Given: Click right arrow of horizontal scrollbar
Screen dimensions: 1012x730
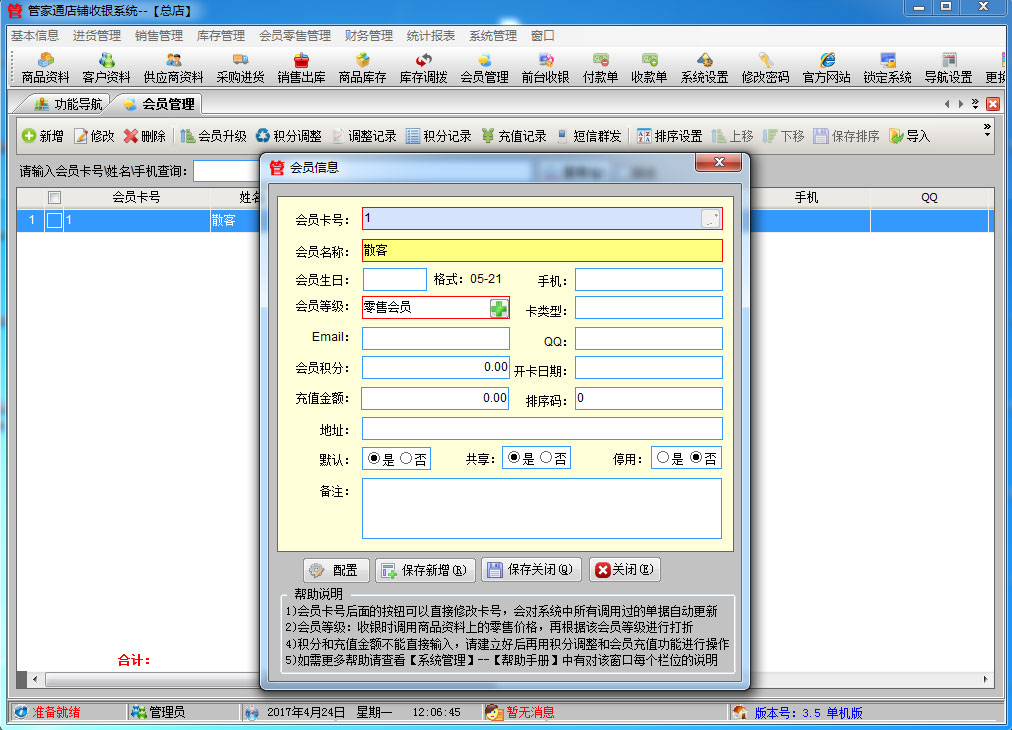Looking at the screenshot, I should tap(985, 679).
